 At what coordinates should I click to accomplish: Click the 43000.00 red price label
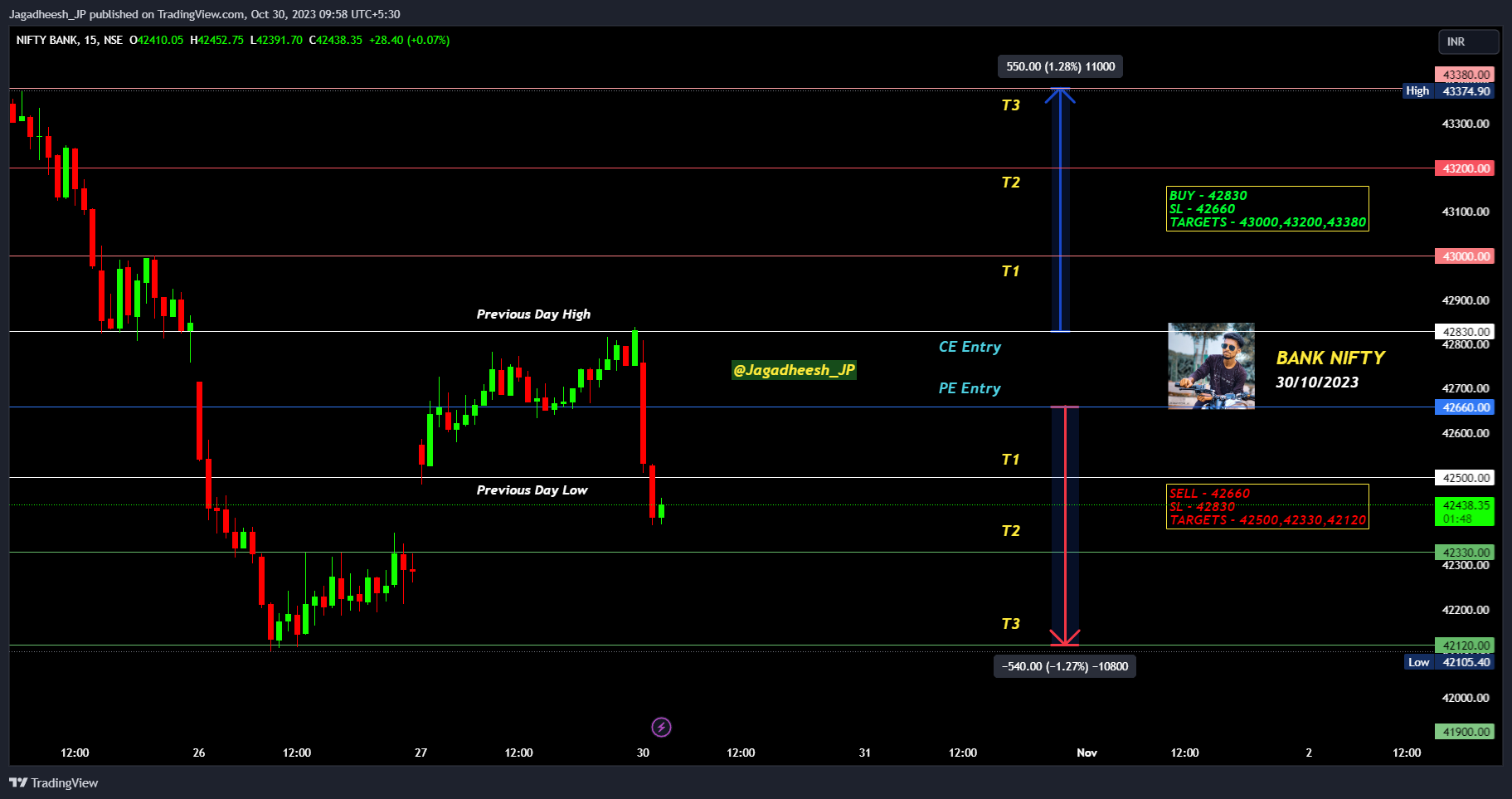coord(1465,256)
